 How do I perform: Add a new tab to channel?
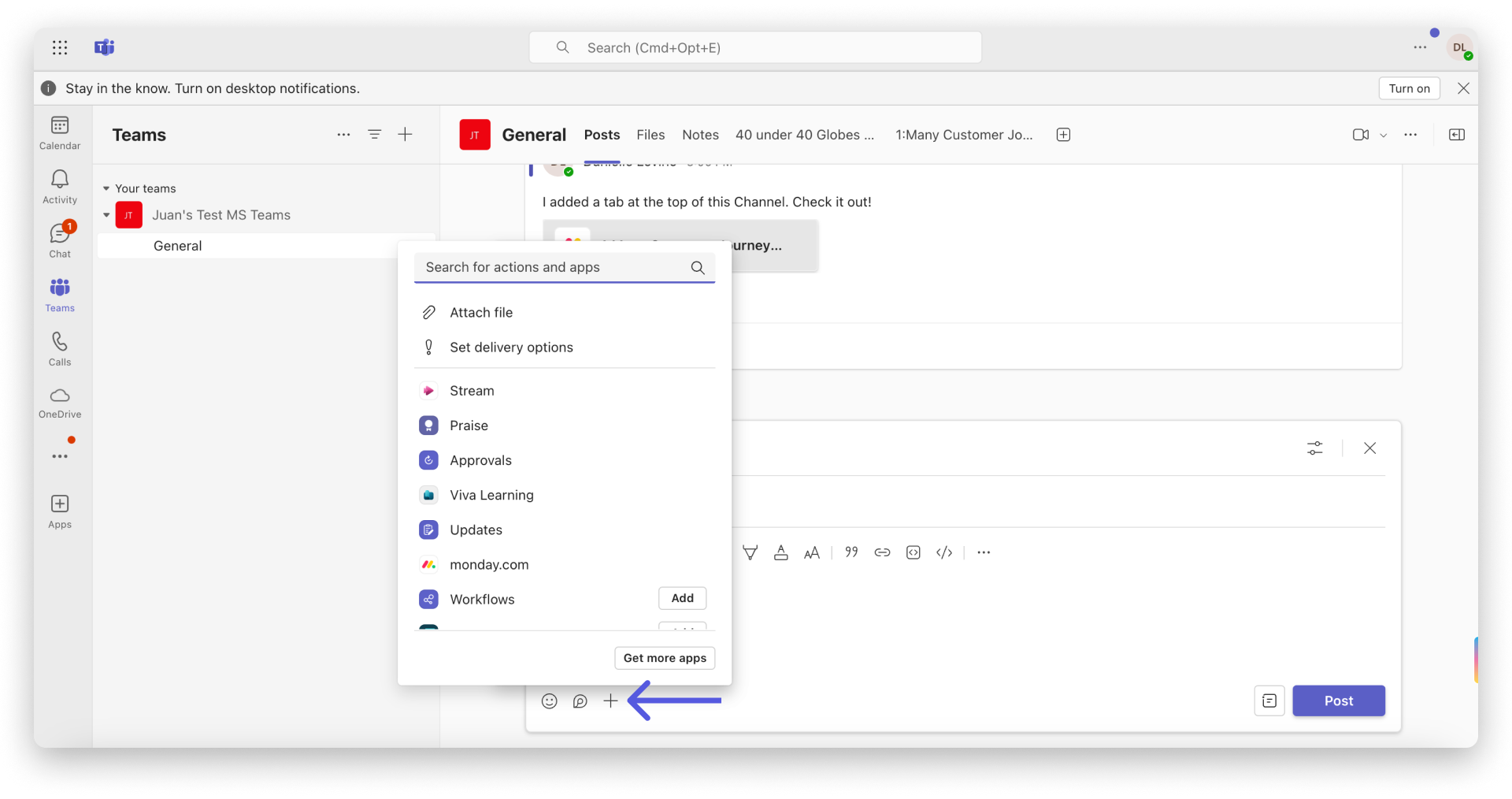pos(1063,135)
